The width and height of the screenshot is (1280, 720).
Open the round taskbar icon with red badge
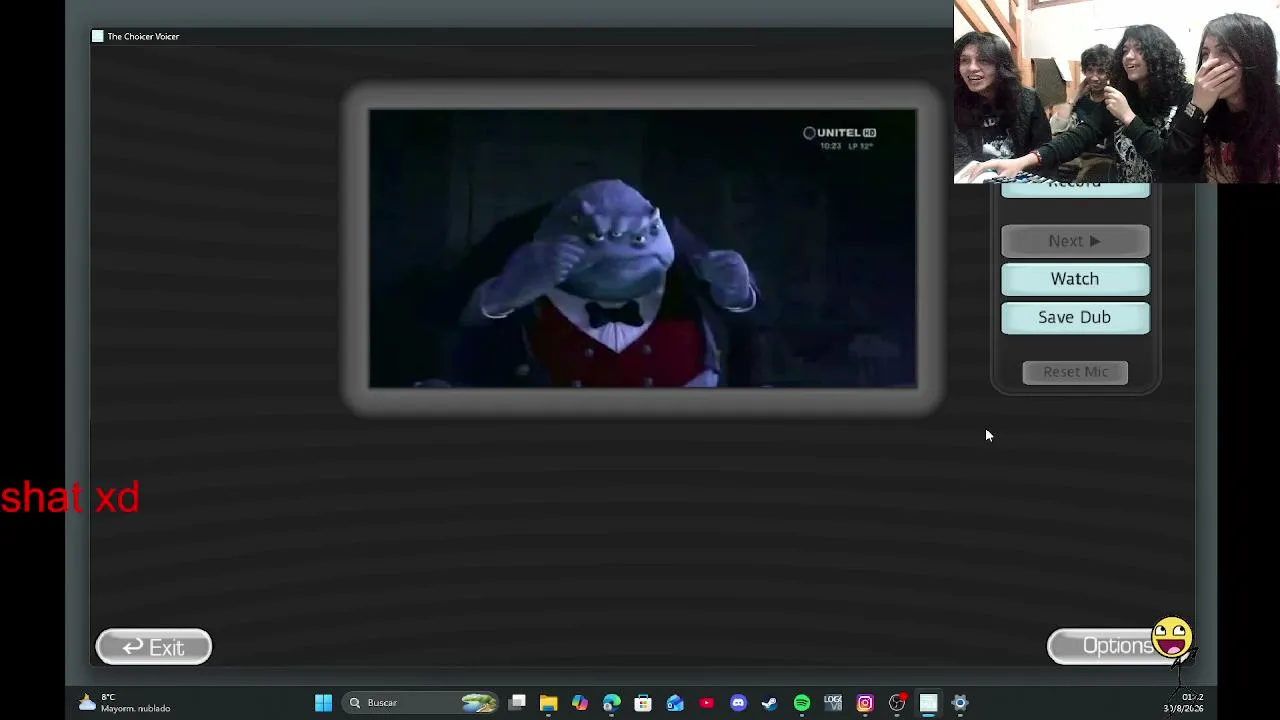pyautogui.click(x=897, y=703)
